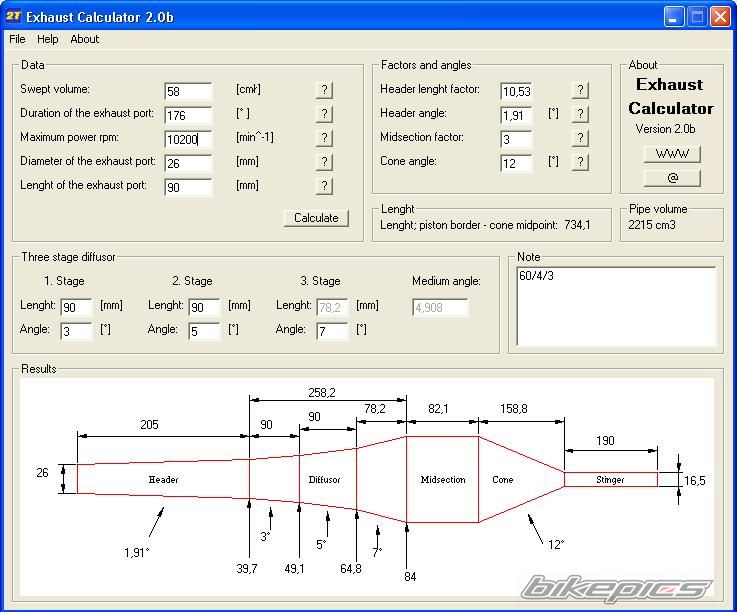The image size is (737, 612).
Task: Focus the Cone angle field
Action: click(x=516, y=163)
